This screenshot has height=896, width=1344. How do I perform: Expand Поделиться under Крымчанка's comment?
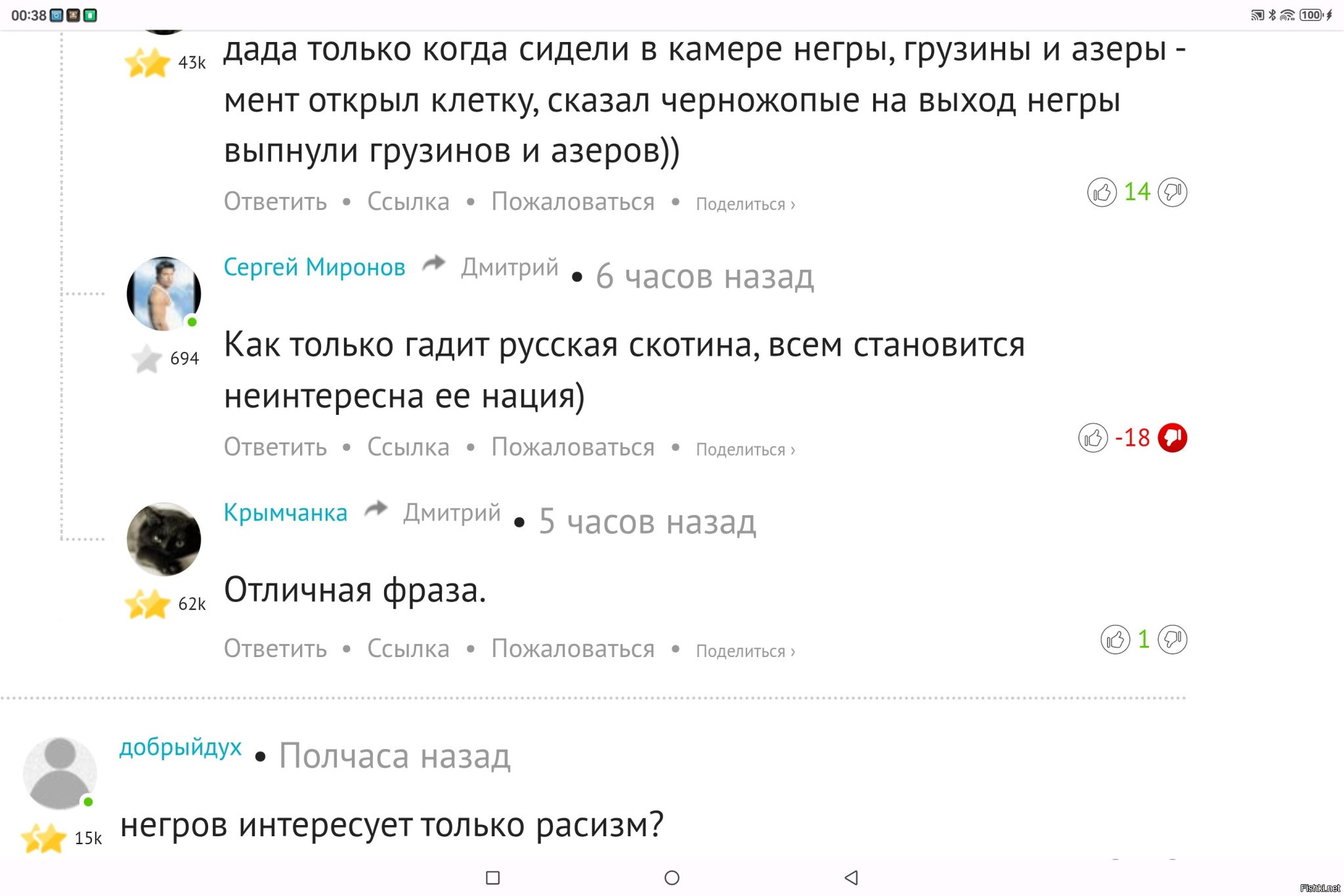click(x=745, y=651)
